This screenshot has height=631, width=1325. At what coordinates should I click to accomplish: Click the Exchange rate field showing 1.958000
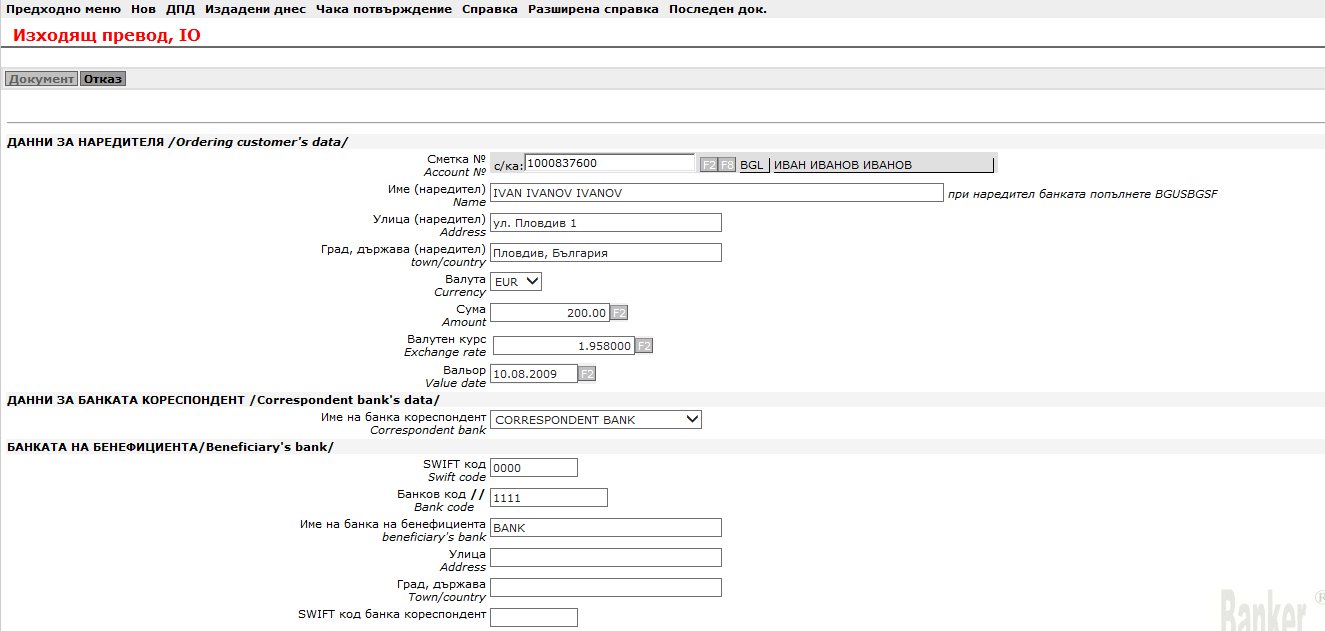tap(564, 345)
